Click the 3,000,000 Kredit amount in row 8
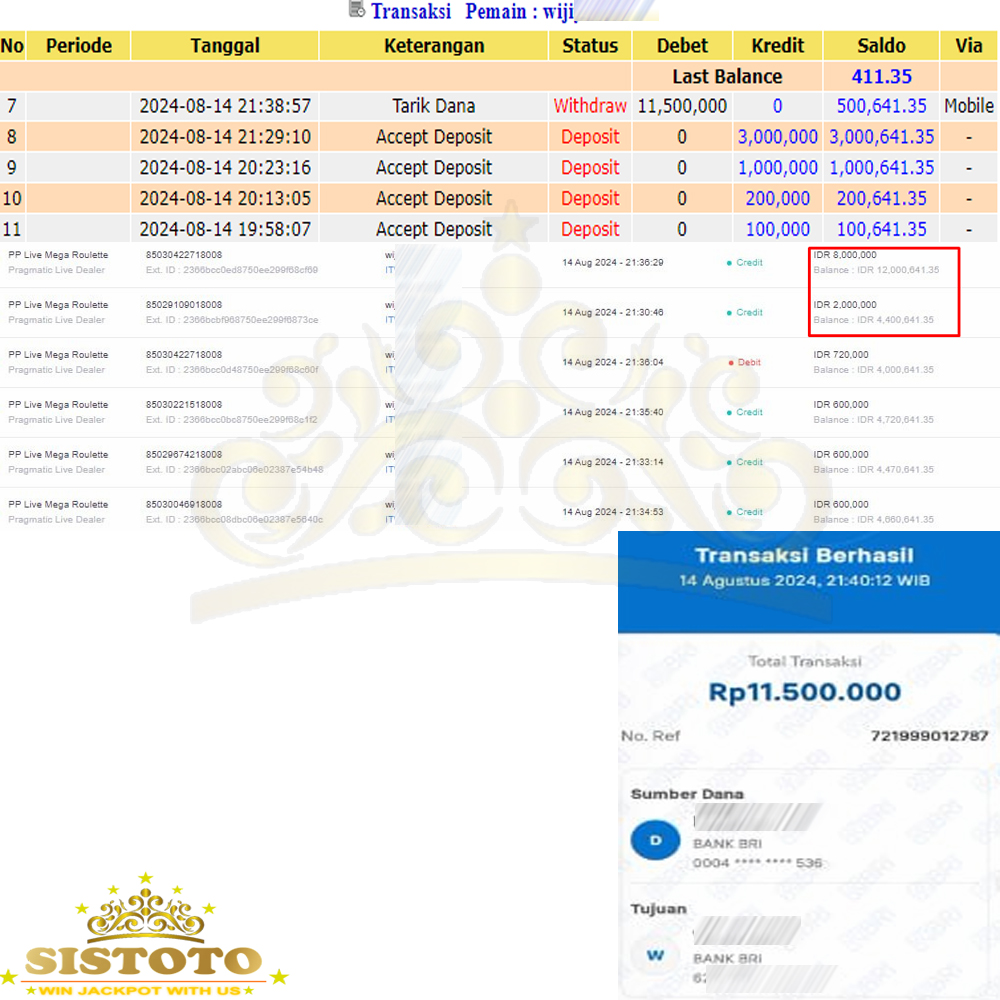Viewport: 1000px width, 1000px height. point(777,137)
